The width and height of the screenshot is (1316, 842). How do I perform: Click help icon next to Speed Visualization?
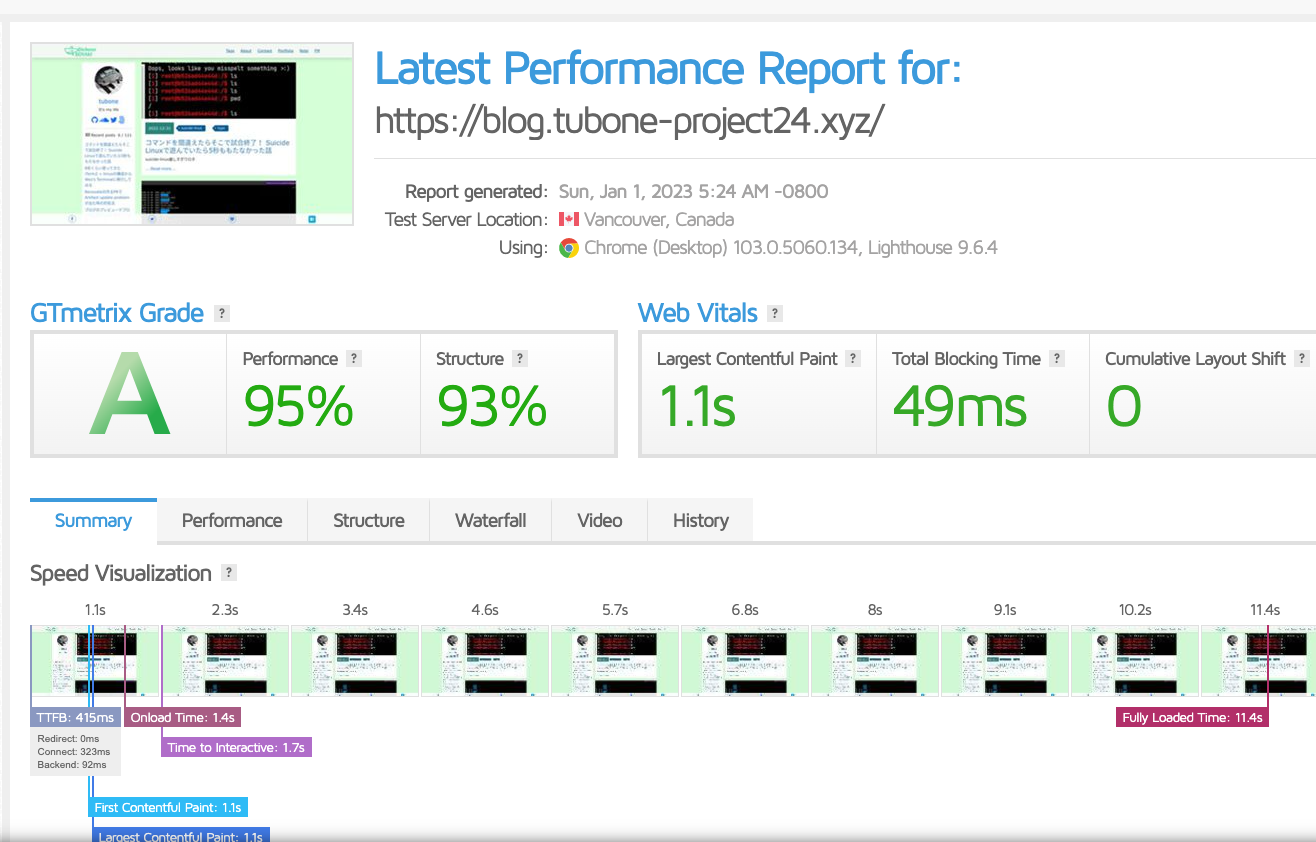[x=229, y=573]
